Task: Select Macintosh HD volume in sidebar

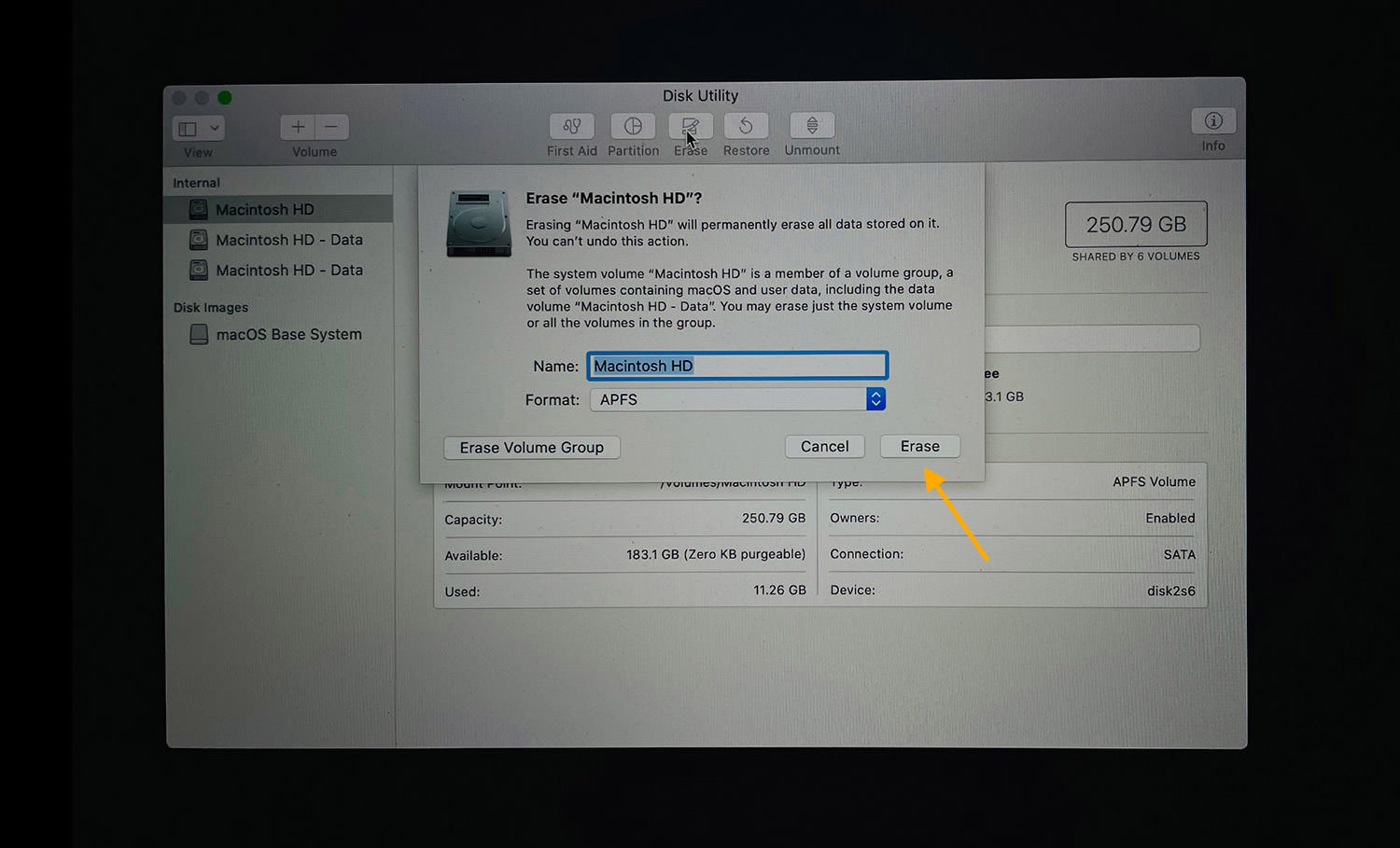Action: tap(278, 209)
